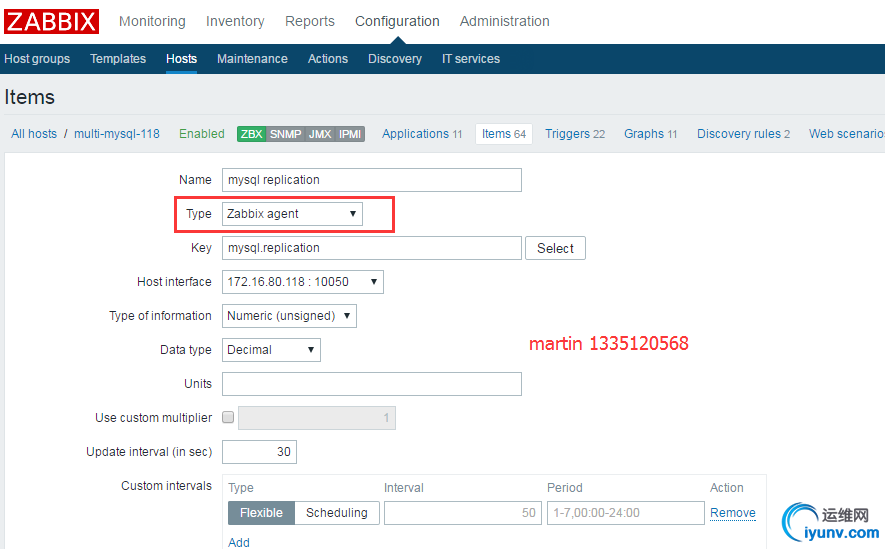885x549 pixels.
Task: Go to IT services submenu
Action: click(x=471, y=59)
